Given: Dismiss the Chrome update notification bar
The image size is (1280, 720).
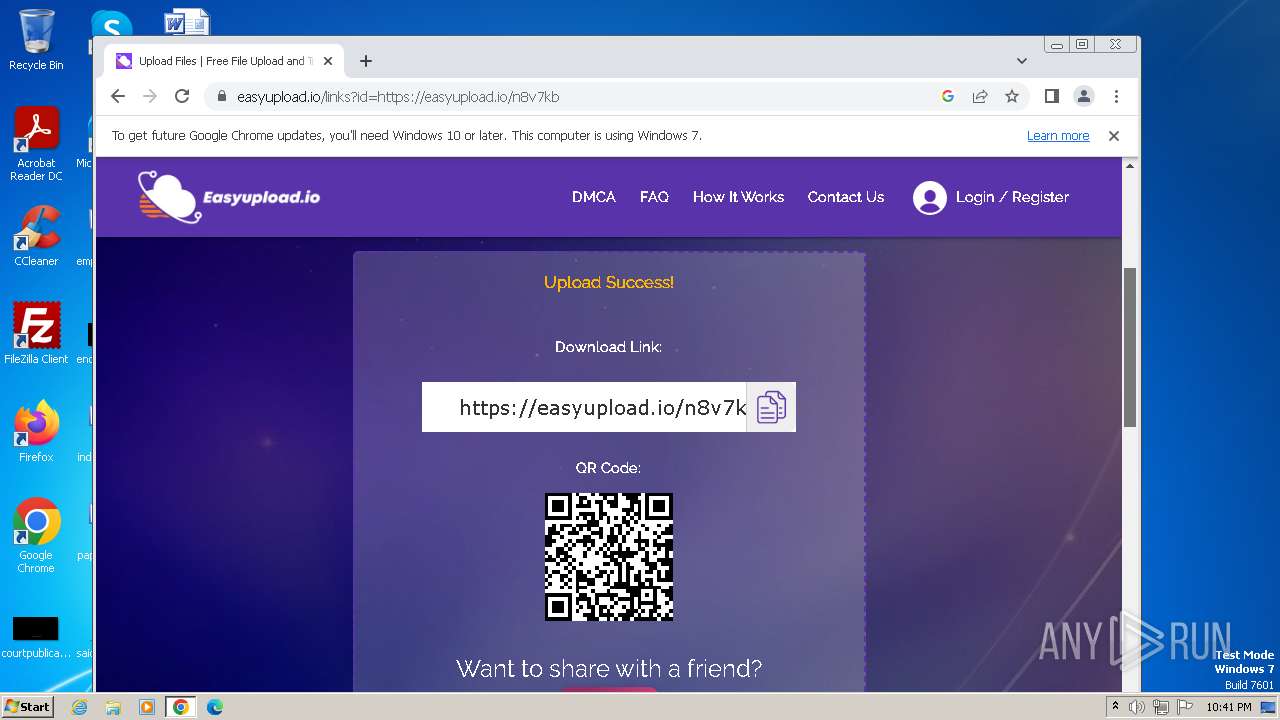Looking at the screenshot, I should tap(1113, 136).
